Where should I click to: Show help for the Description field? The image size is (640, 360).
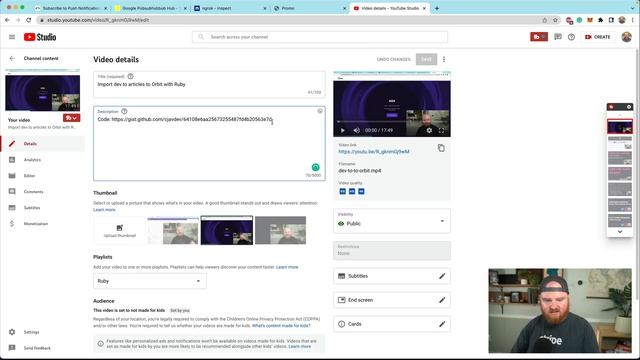click(x=124, y=111)
